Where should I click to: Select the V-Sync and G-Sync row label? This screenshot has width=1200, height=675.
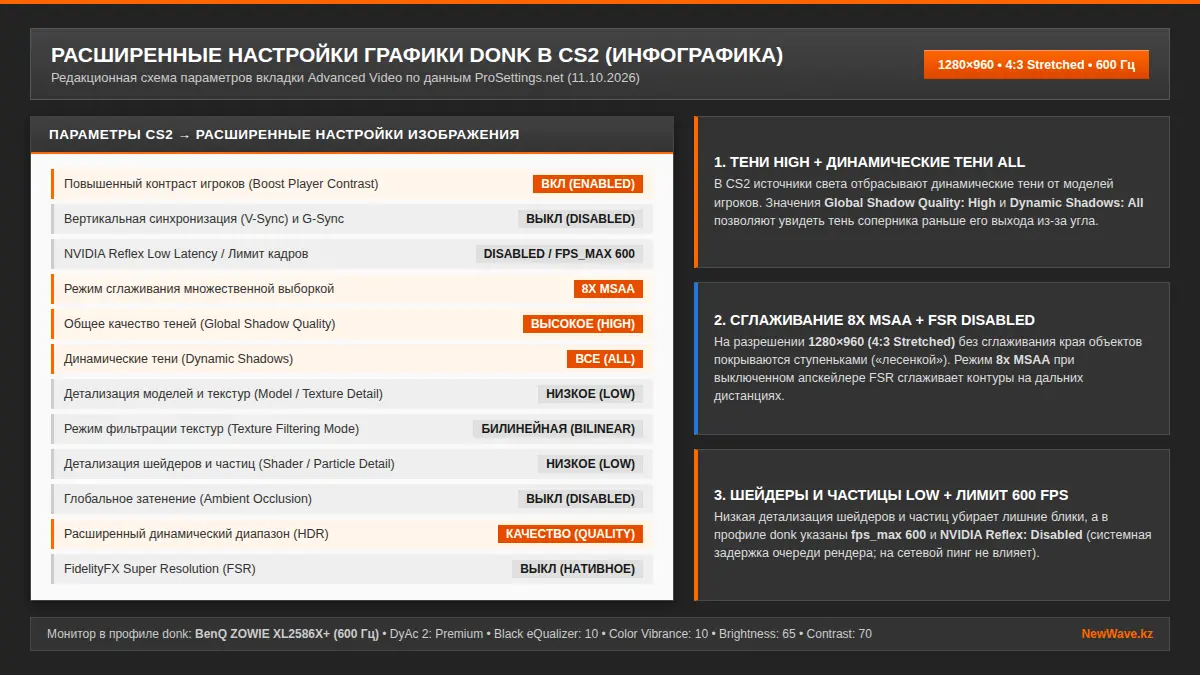point(204,219)
